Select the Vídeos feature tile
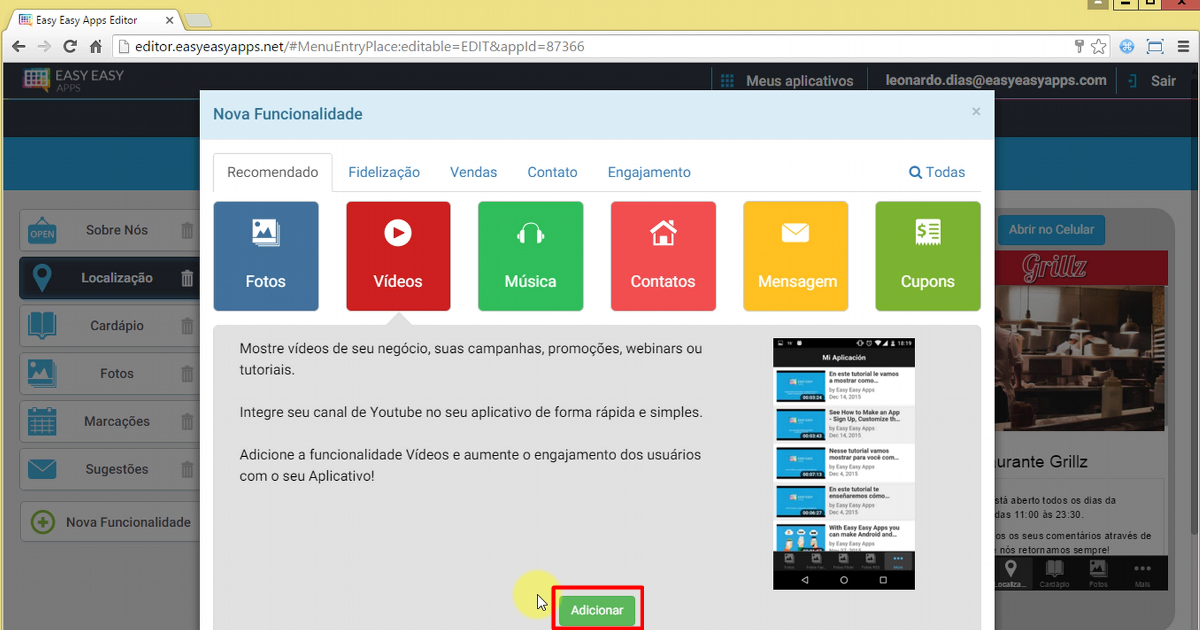1200x630 pixels. pyautogui.click(x=398, y=255)
